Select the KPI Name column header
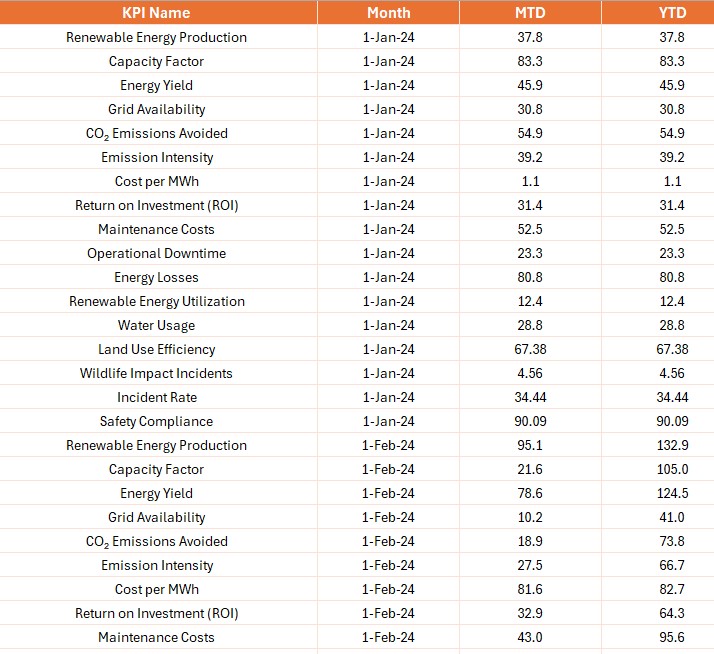 point(156,12)
